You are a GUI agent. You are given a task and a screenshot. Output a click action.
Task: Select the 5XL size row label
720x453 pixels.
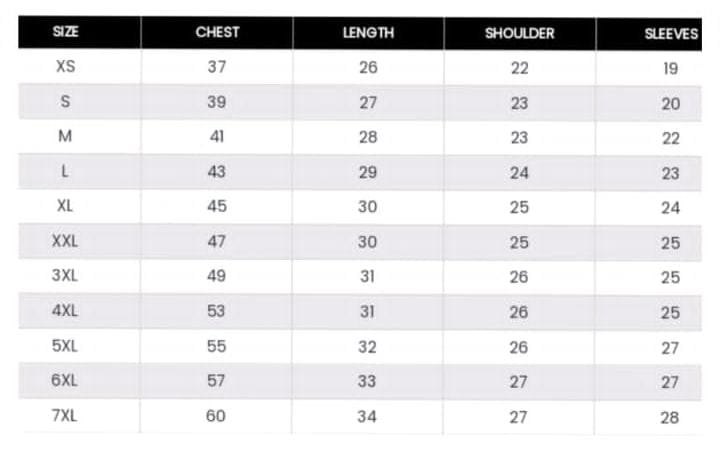click(x=65, y=345)
